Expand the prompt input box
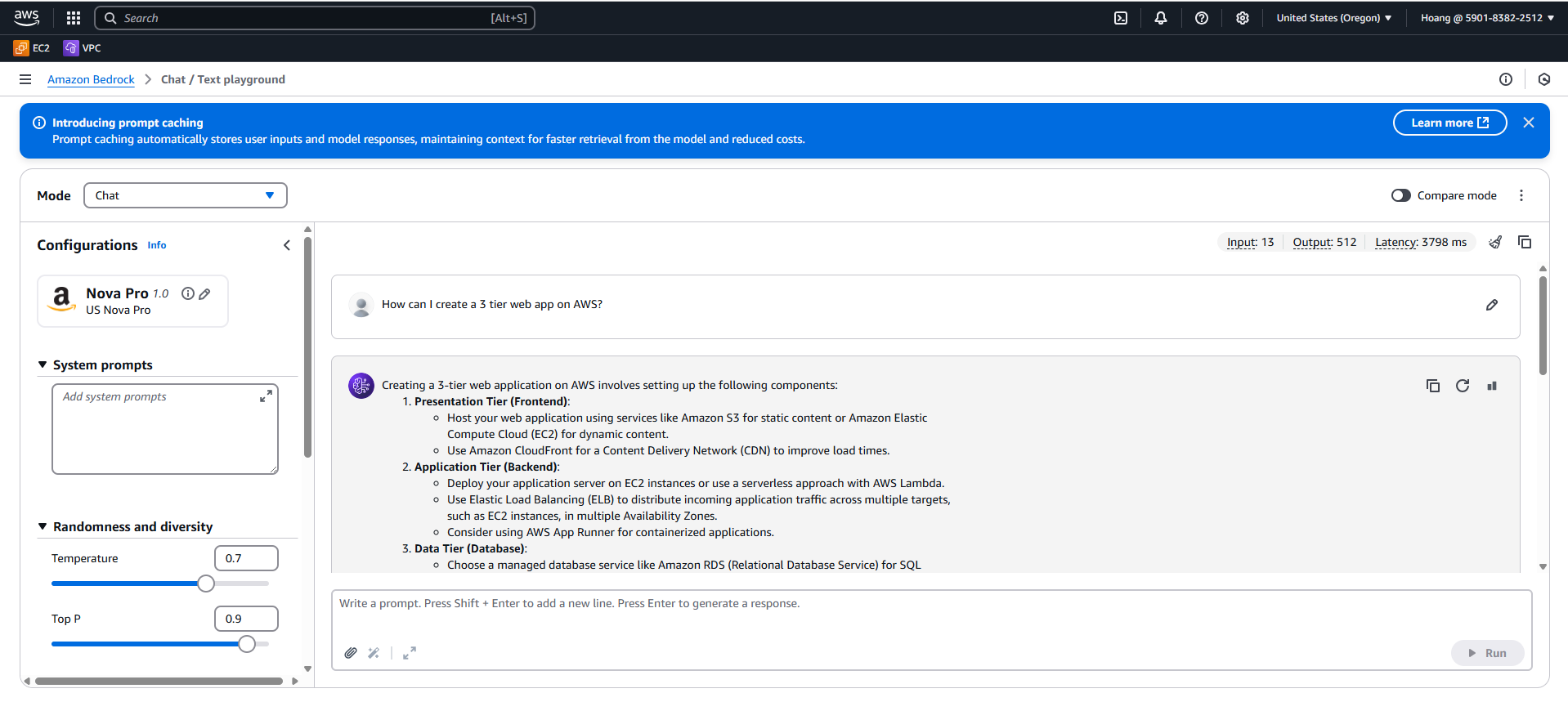Viewport: 1568px width, 711px height. coord(410,653)
